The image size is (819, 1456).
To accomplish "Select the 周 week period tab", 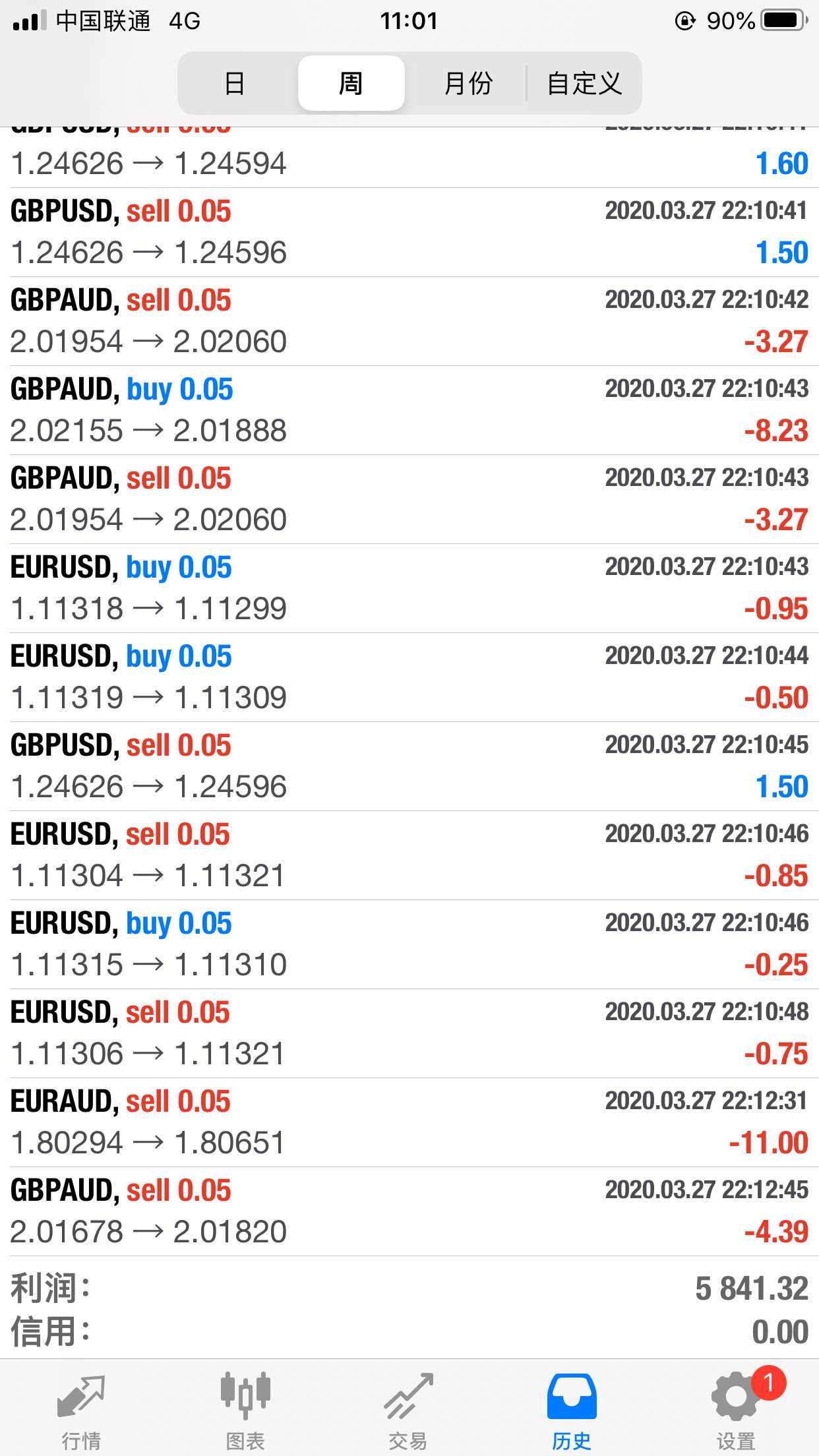I will tap(351, 83).
